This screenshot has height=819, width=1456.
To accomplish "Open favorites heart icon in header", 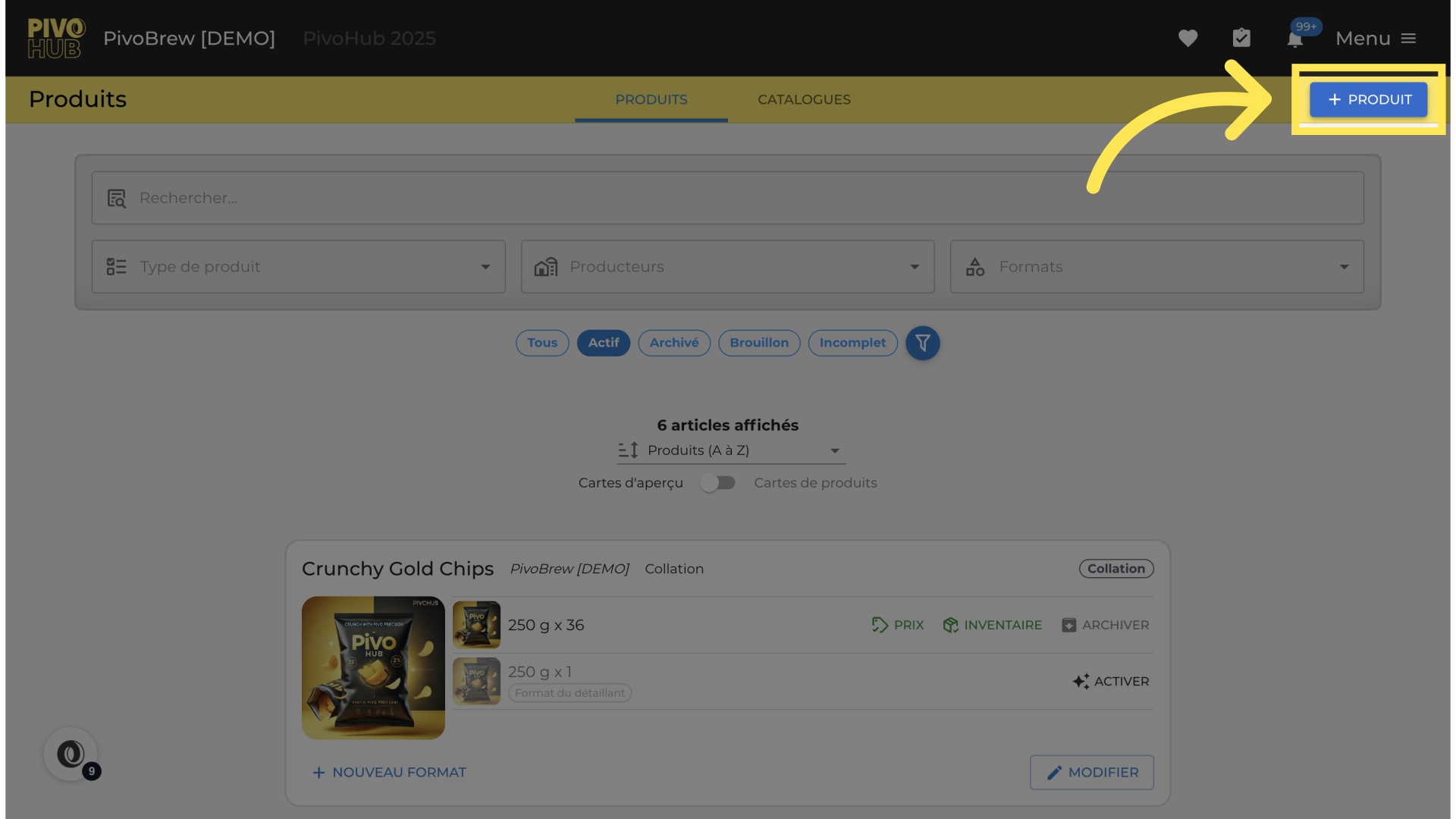I will tap(1188, 38).
